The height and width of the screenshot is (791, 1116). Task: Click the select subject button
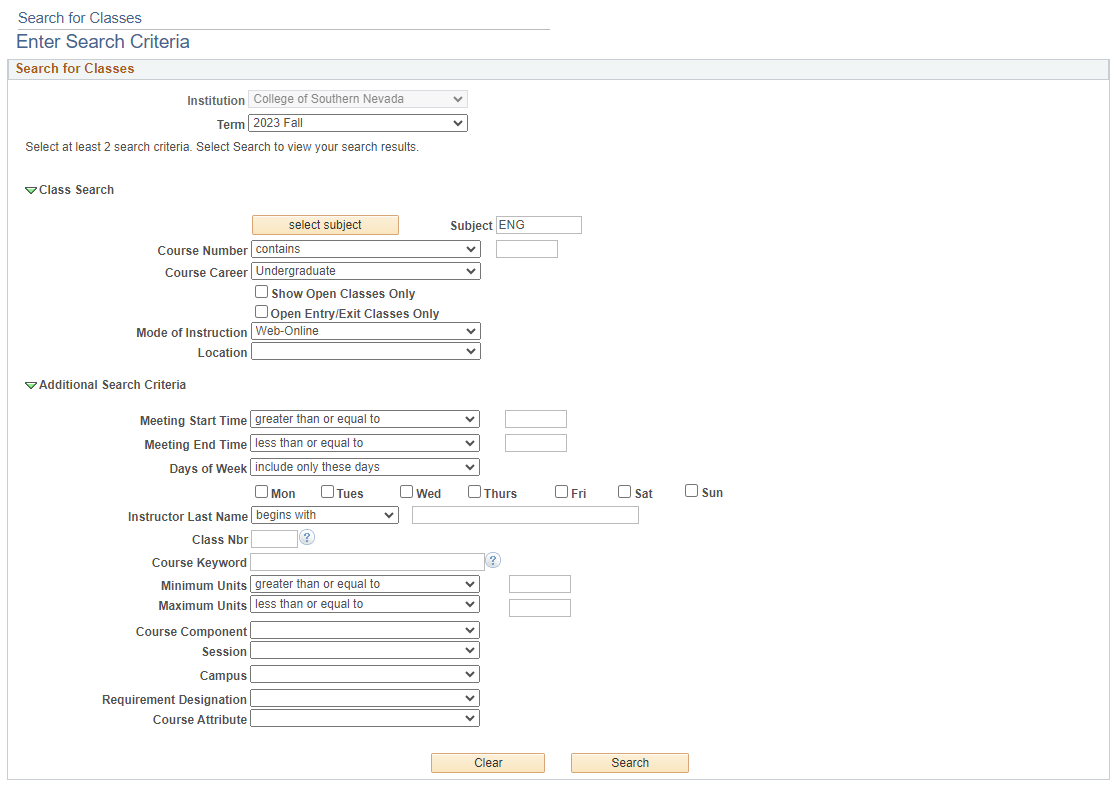click(x=325, y=225)
